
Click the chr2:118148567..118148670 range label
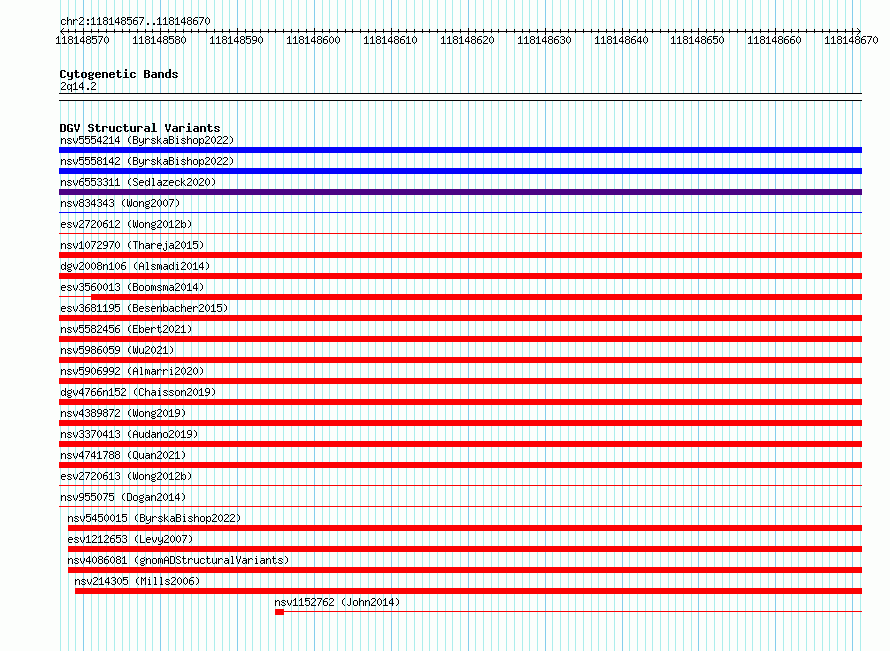pos(135,21)
